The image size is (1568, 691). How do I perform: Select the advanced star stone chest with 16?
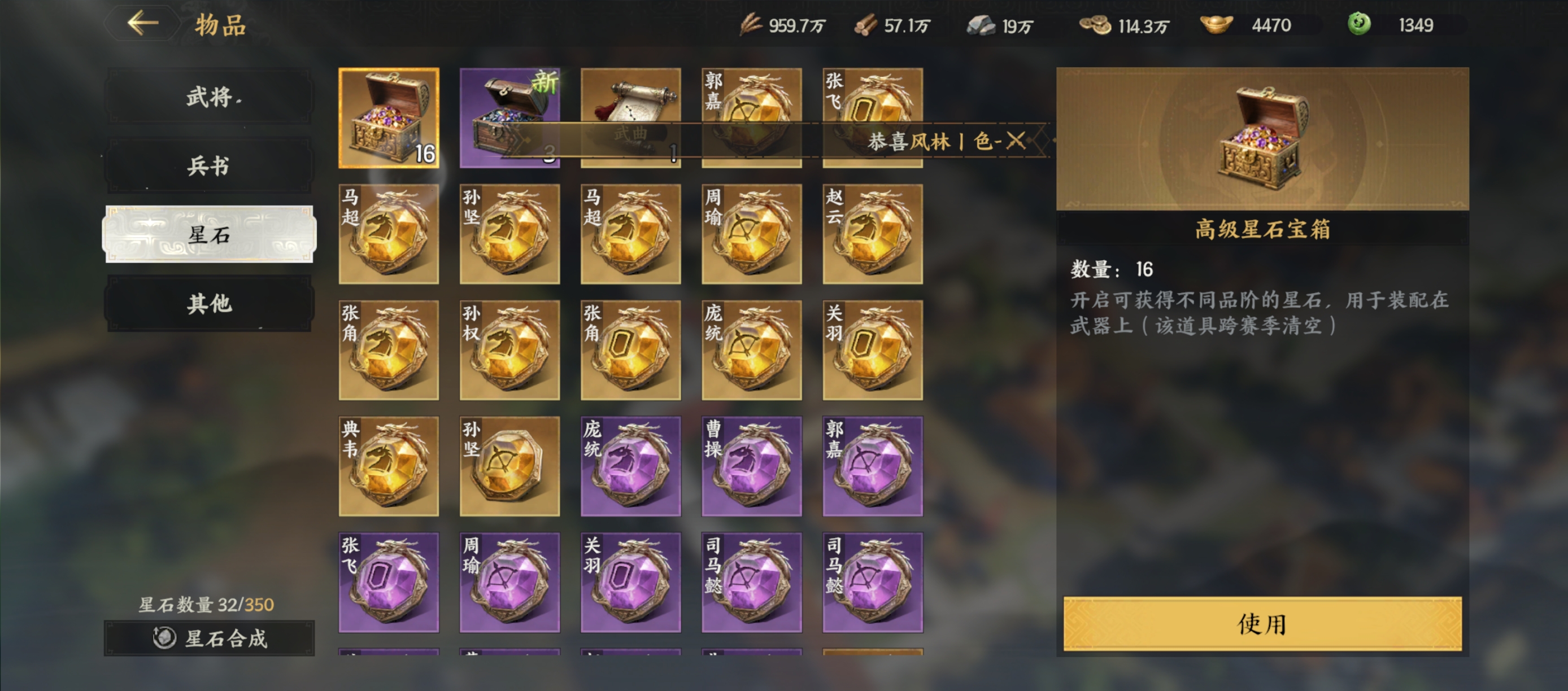pos(389,117)
